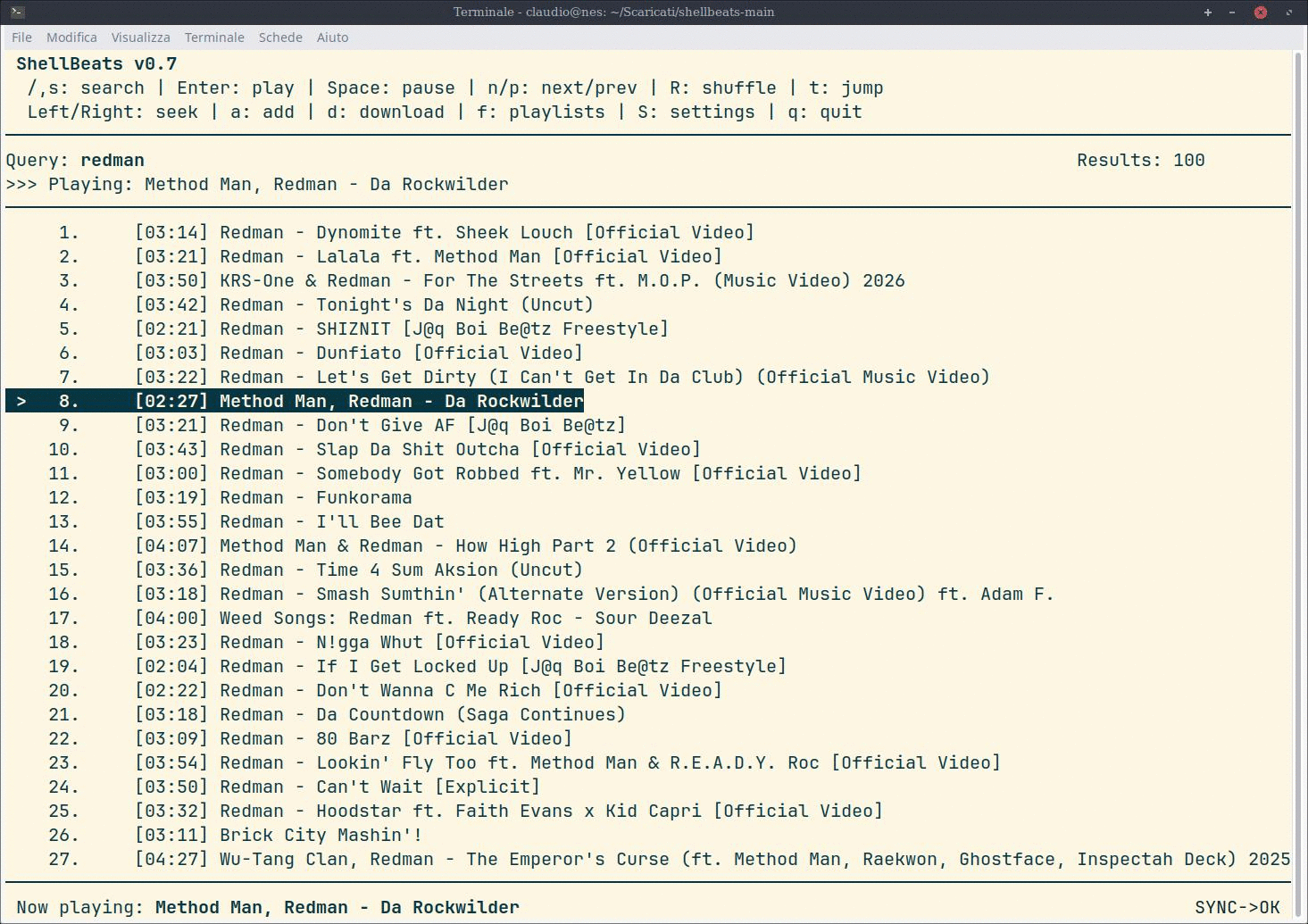The width and height of the screenshot is (1308, 924).
Task: Click the 'R: shuffle' shortcut hint
Action: (x=723, y=87)
